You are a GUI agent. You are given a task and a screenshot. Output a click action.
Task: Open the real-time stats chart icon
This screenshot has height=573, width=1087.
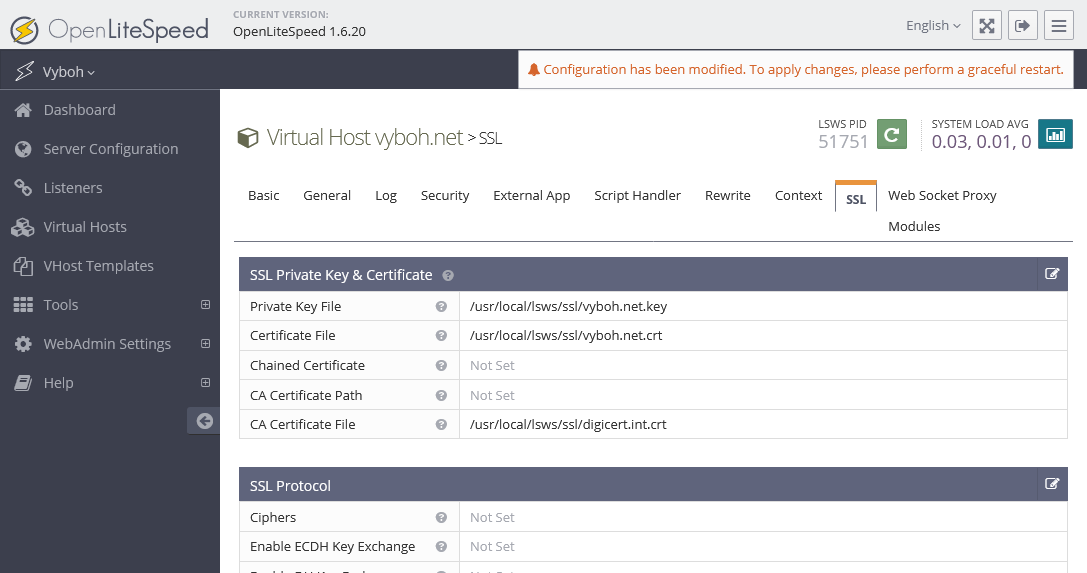(1055, 134)
